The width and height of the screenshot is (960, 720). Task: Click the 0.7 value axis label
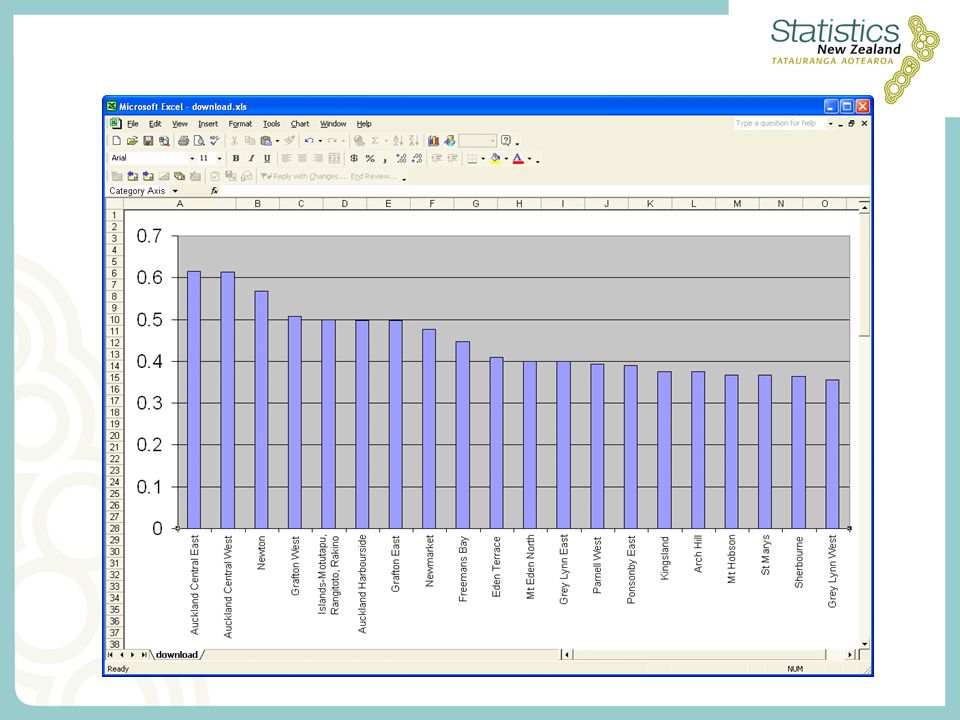click(x=149, y=236)
